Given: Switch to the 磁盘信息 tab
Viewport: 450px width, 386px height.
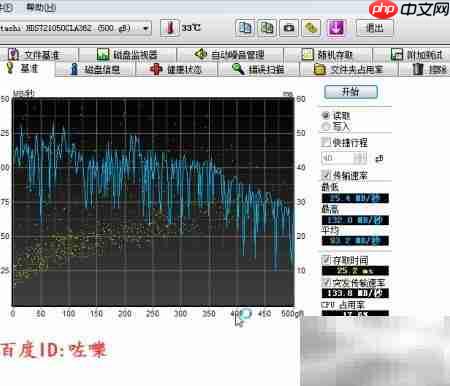Looking at the screenshot, I should [95, 69].
